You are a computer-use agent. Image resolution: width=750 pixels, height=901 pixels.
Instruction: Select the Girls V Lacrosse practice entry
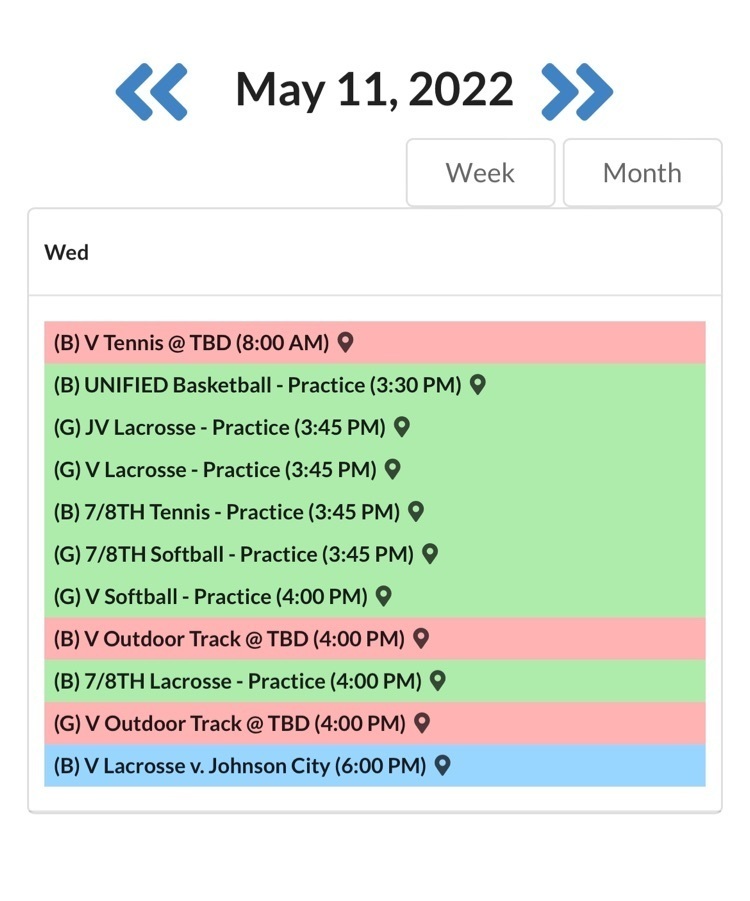(215, 470)
